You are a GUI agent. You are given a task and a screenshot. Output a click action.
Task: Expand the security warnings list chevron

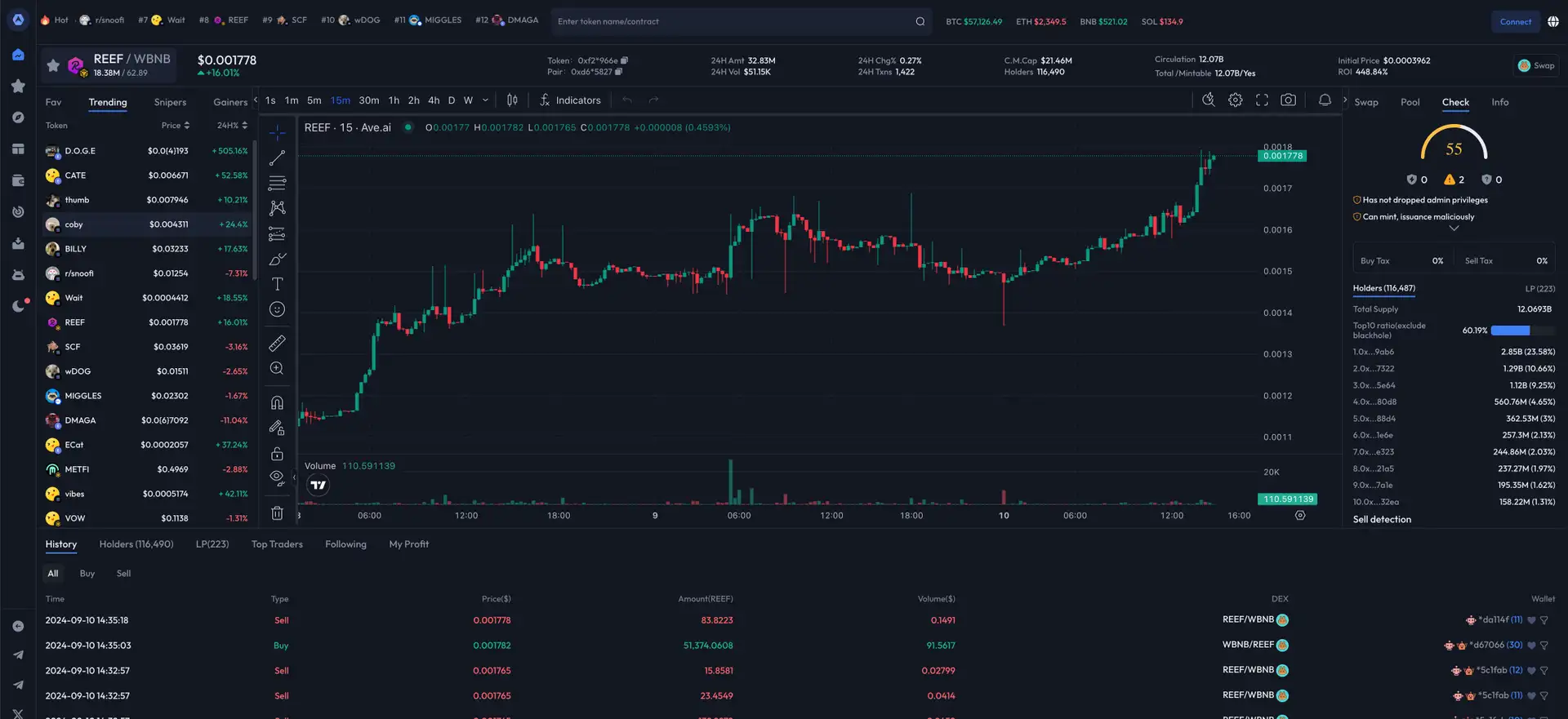pos(1454,229)
